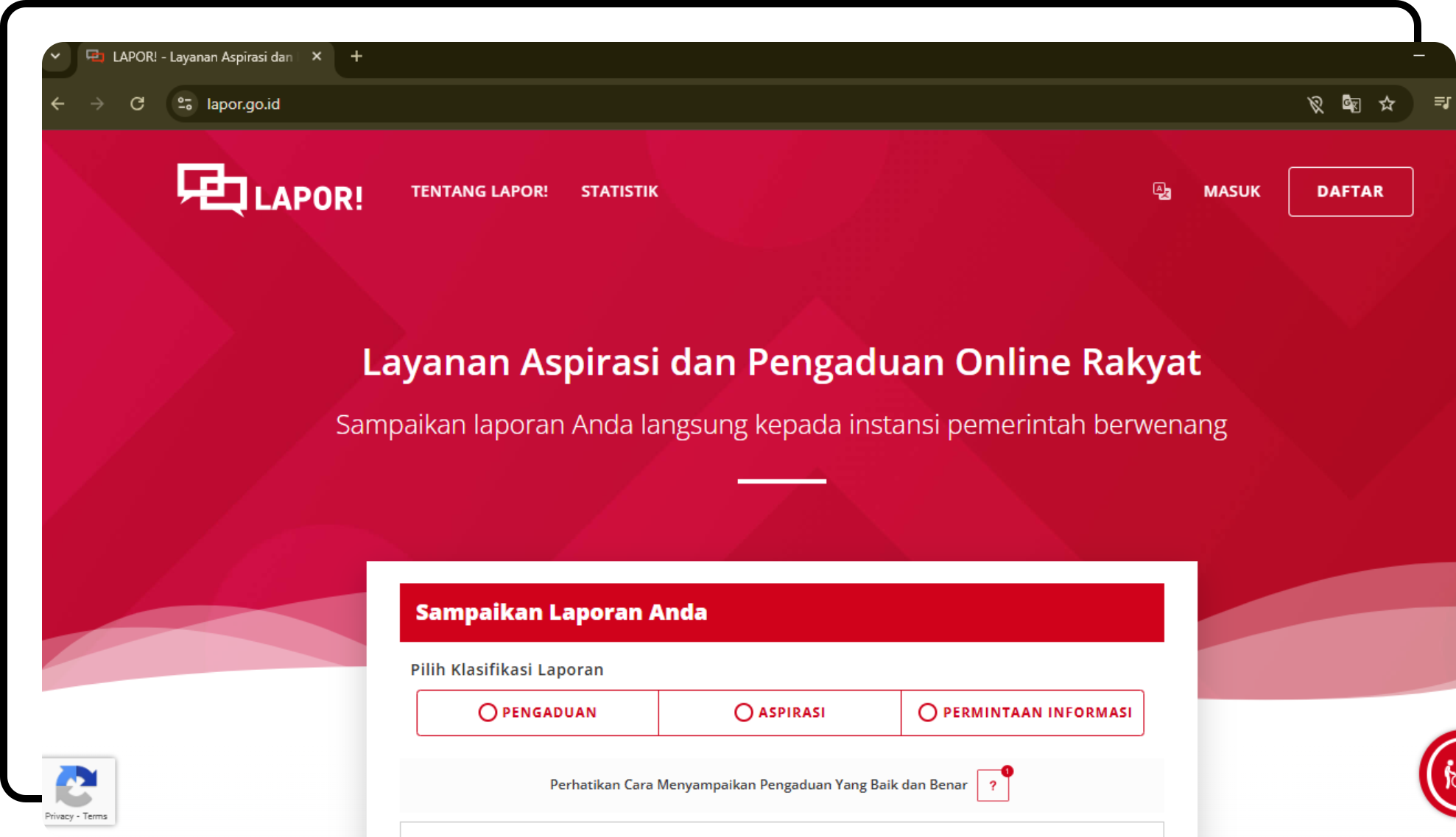Bookmark page with the star icon
Screen dimensions: 1456x837
(1387, 104)
